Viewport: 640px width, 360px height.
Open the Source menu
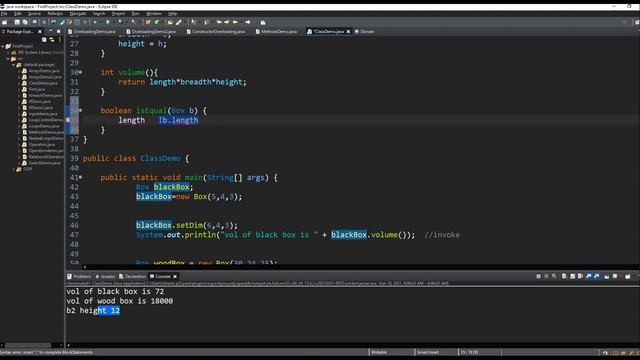(34, 13)
